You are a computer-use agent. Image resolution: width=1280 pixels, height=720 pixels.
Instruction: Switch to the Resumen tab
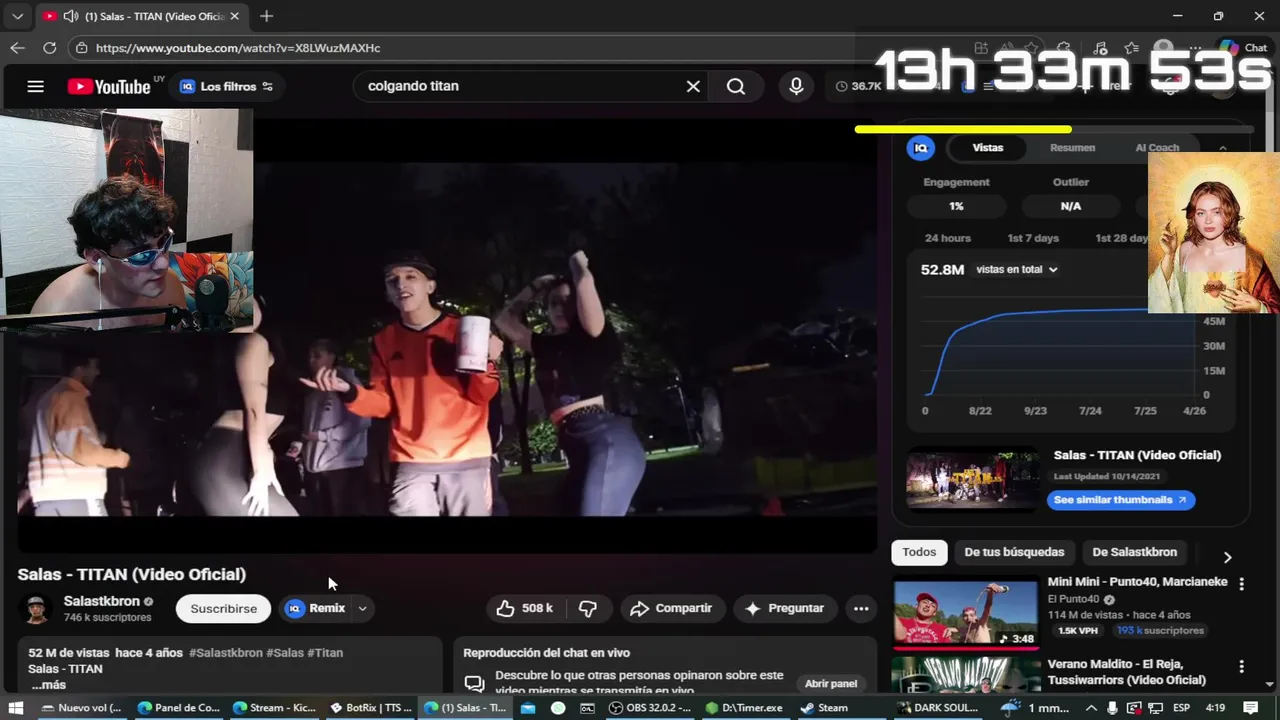[x=1072, y=148]
